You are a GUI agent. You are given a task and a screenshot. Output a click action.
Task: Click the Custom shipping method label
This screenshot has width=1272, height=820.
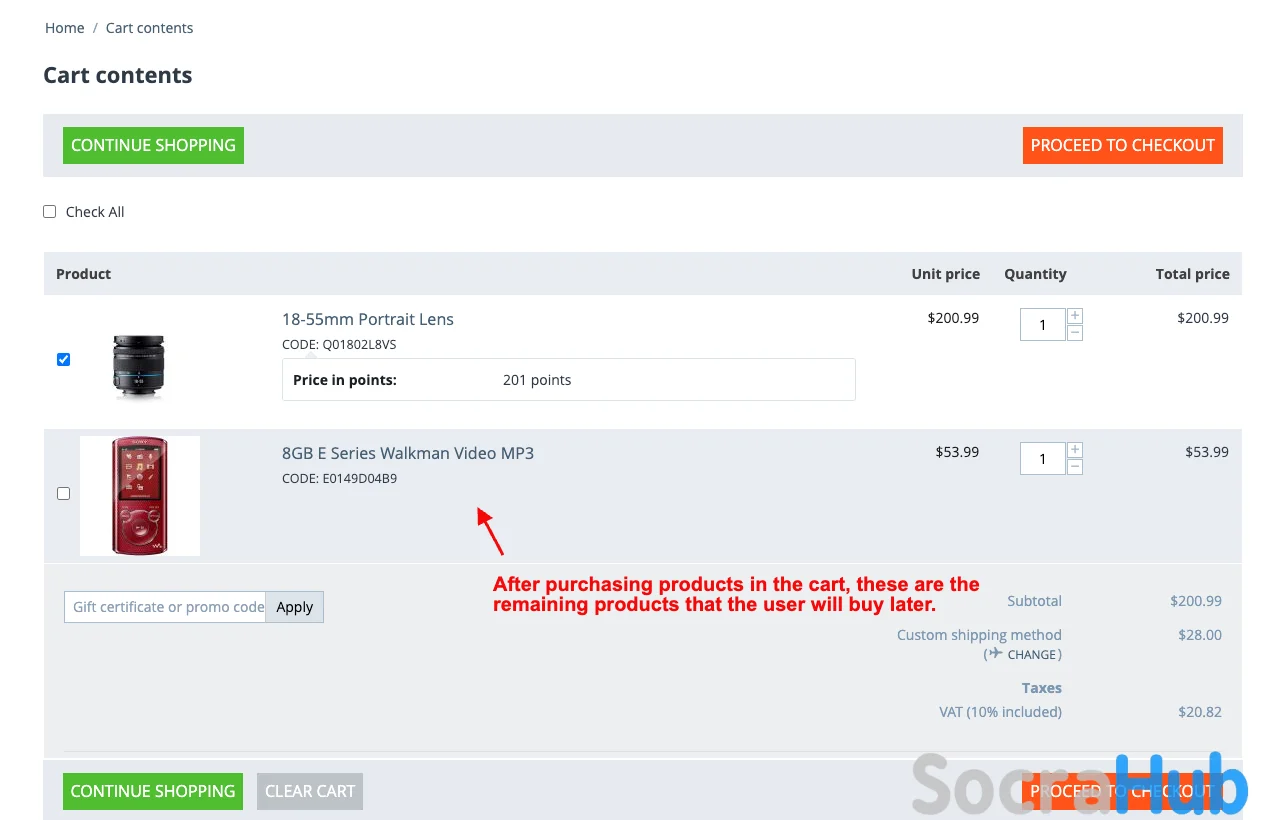979,635
